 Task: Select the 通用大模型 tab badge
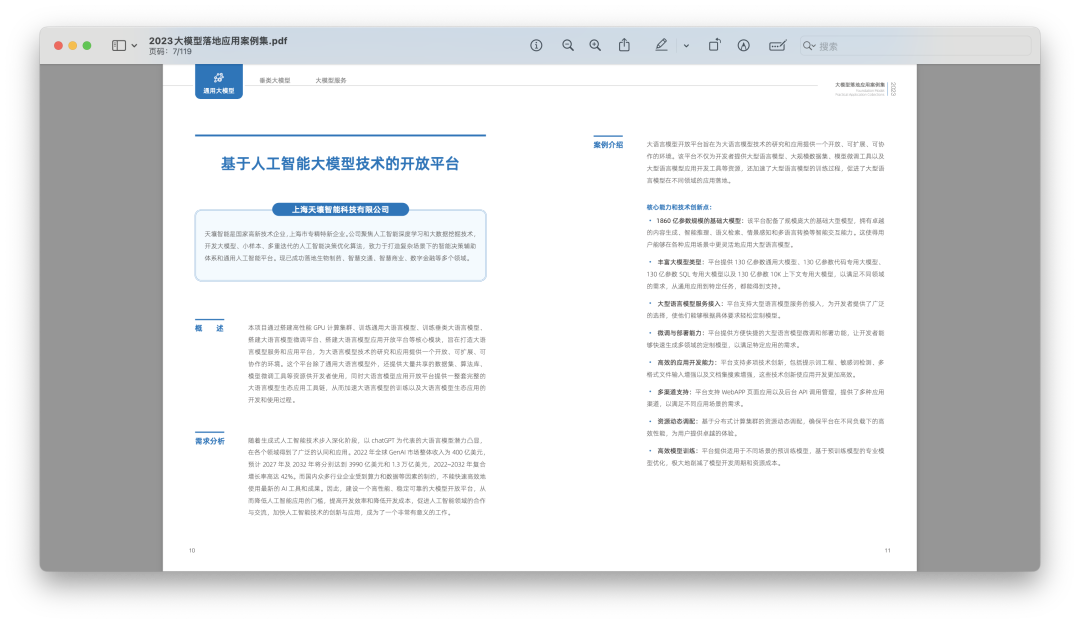point(218,85)
